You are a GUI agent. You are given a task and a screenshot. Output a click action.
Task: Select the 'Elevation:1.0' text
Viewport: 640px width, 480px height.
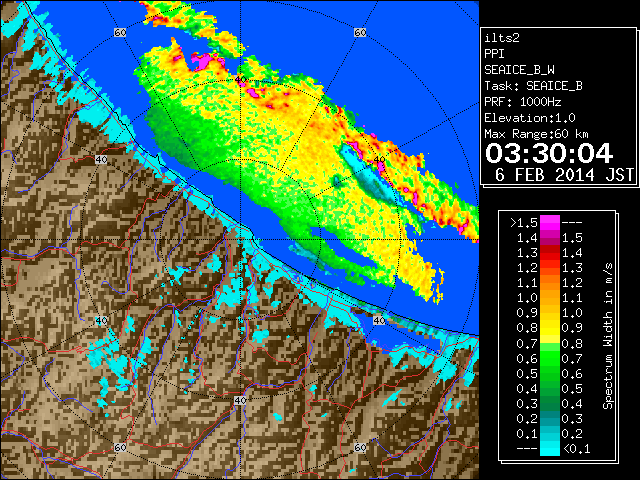[x=530, y=118]
